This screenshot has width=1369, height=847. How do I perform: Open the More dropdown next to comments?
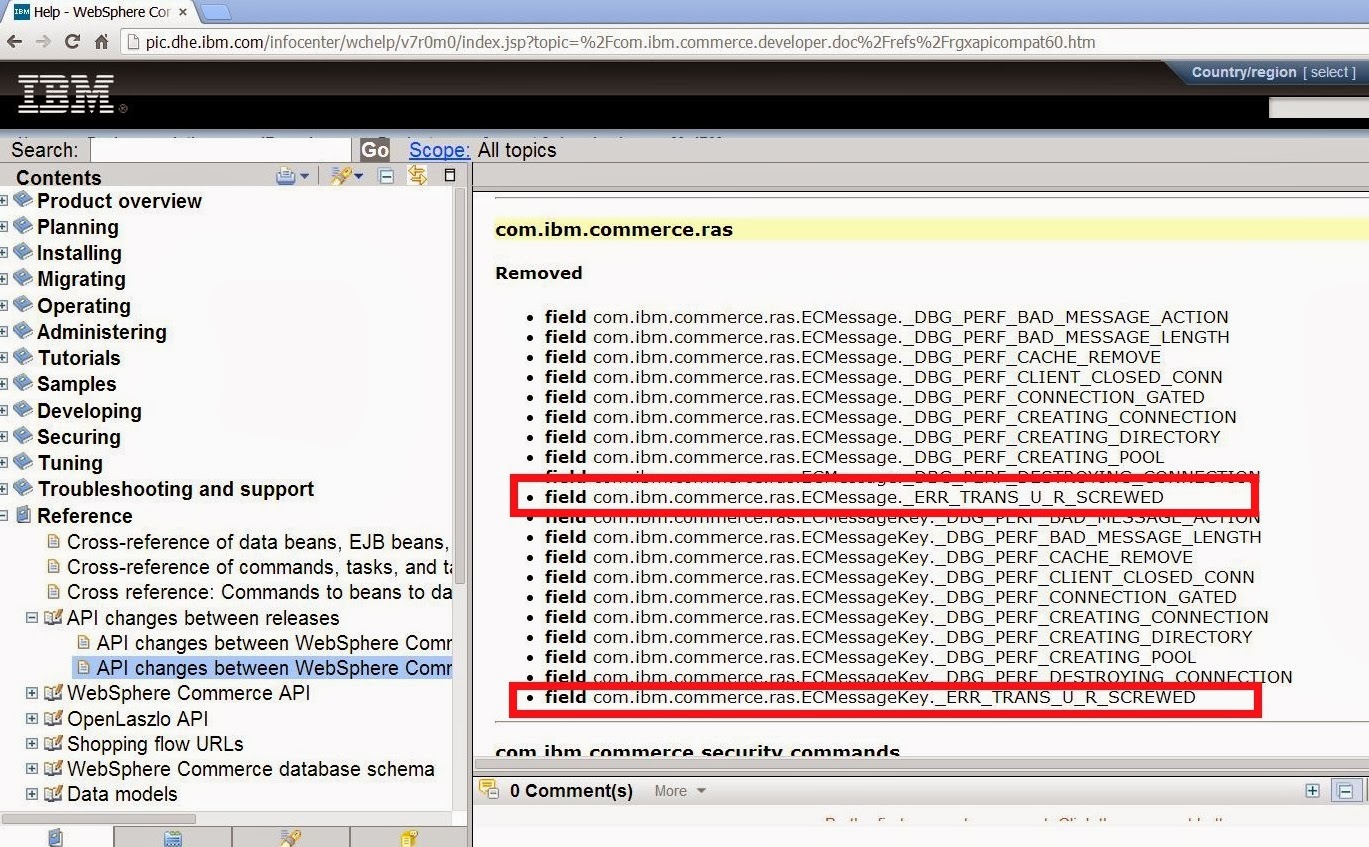(x=680, y=791)
